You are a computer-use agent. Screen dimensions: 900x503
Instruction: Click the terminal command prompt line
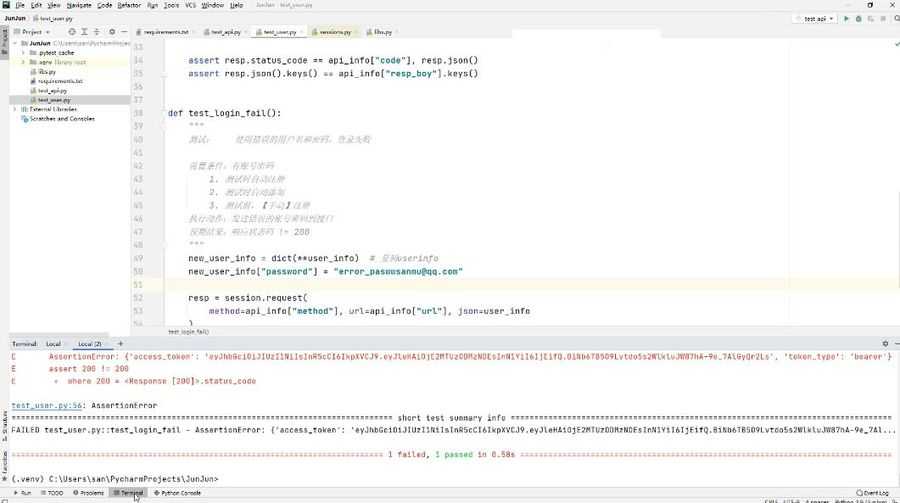(x=115, y=479)
